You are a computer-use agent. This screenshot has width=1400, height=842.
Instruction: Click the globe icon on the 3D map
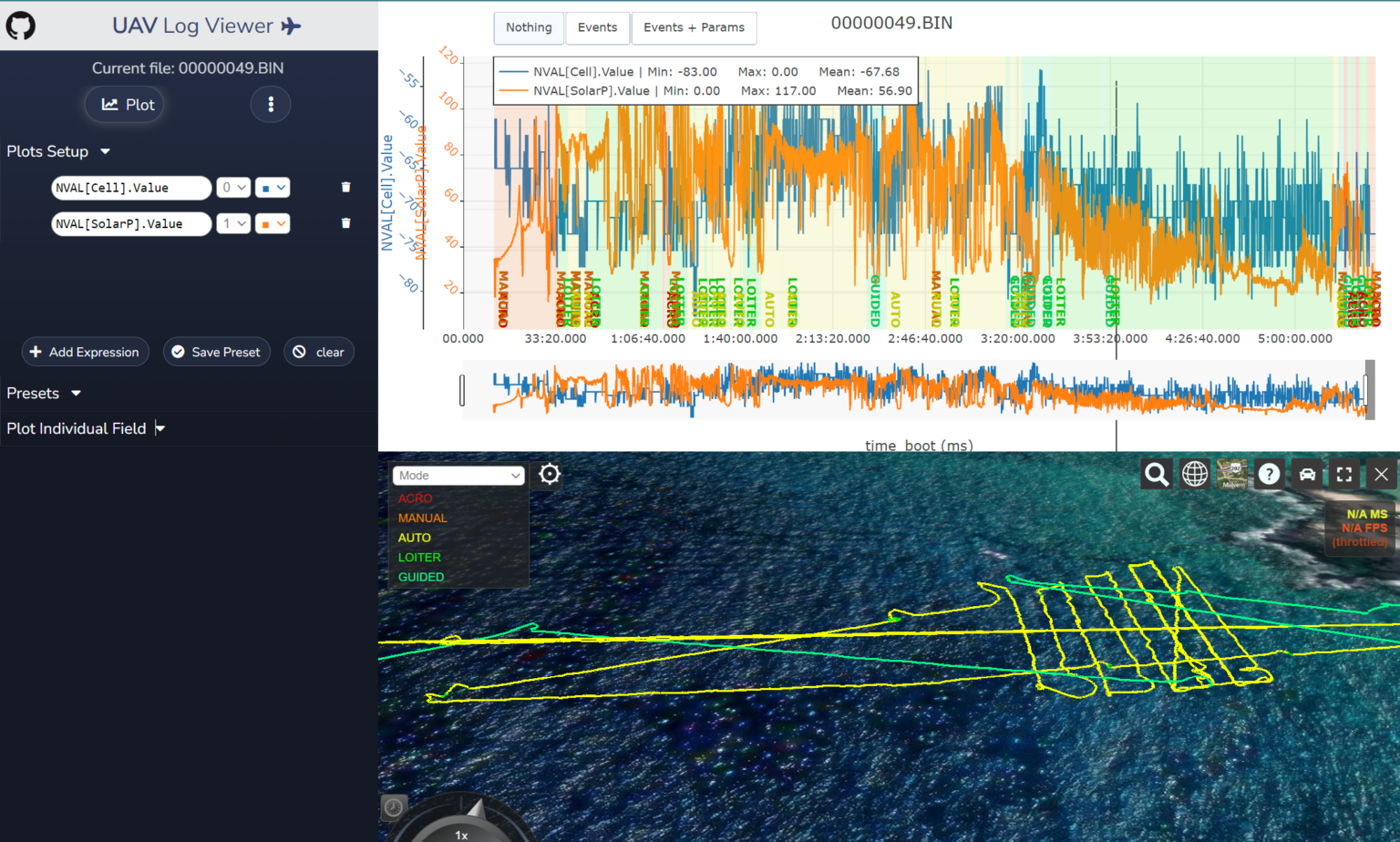point(1194,474)
